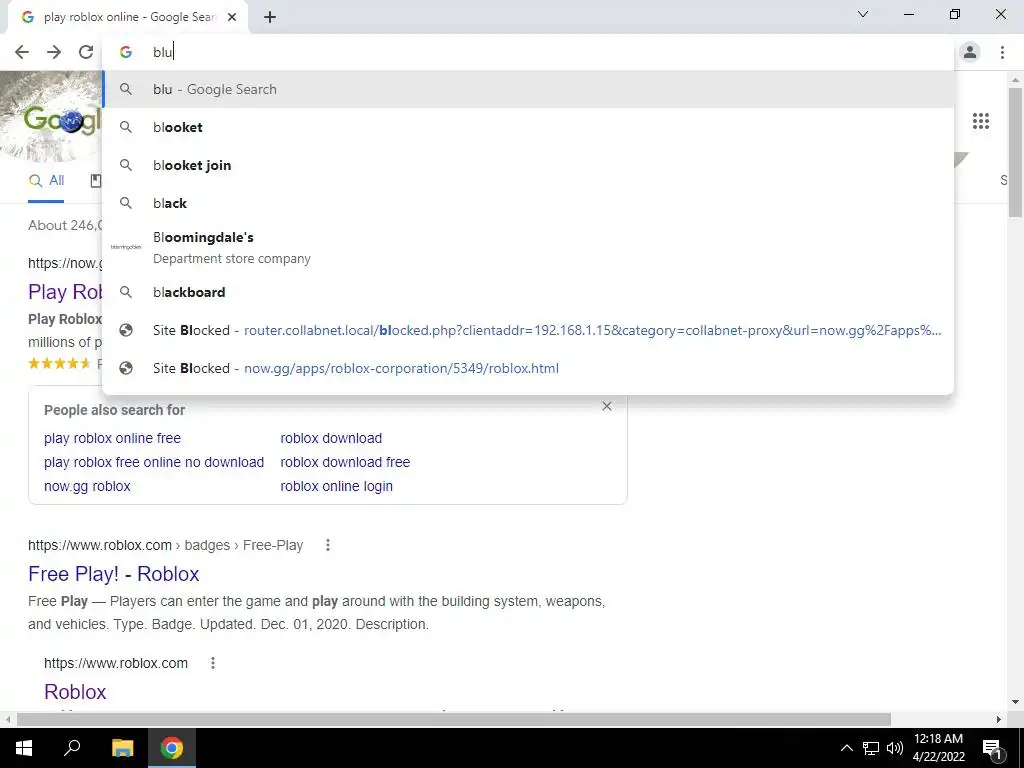The height and width of the screenshot is (768, 1024).
Task: Open 'play roblox free online no download'
Action: [154, 462]
